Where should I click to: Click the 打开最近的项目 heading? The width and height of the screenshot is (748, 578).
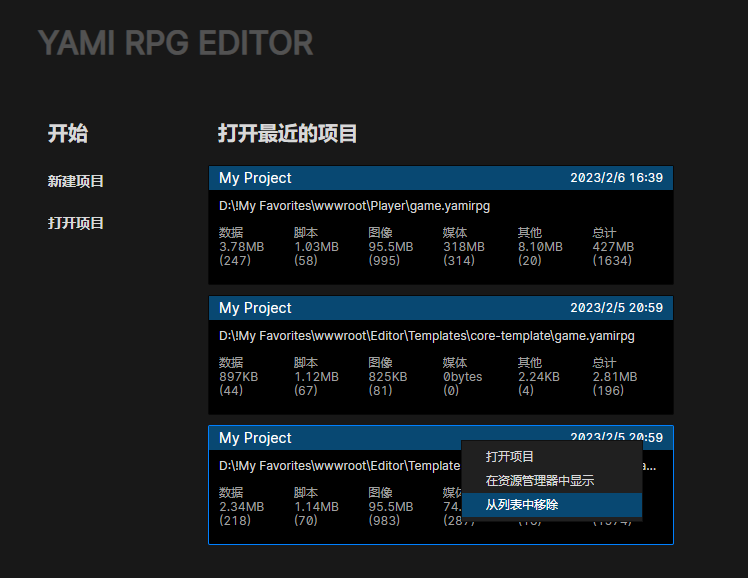(287, 133)
